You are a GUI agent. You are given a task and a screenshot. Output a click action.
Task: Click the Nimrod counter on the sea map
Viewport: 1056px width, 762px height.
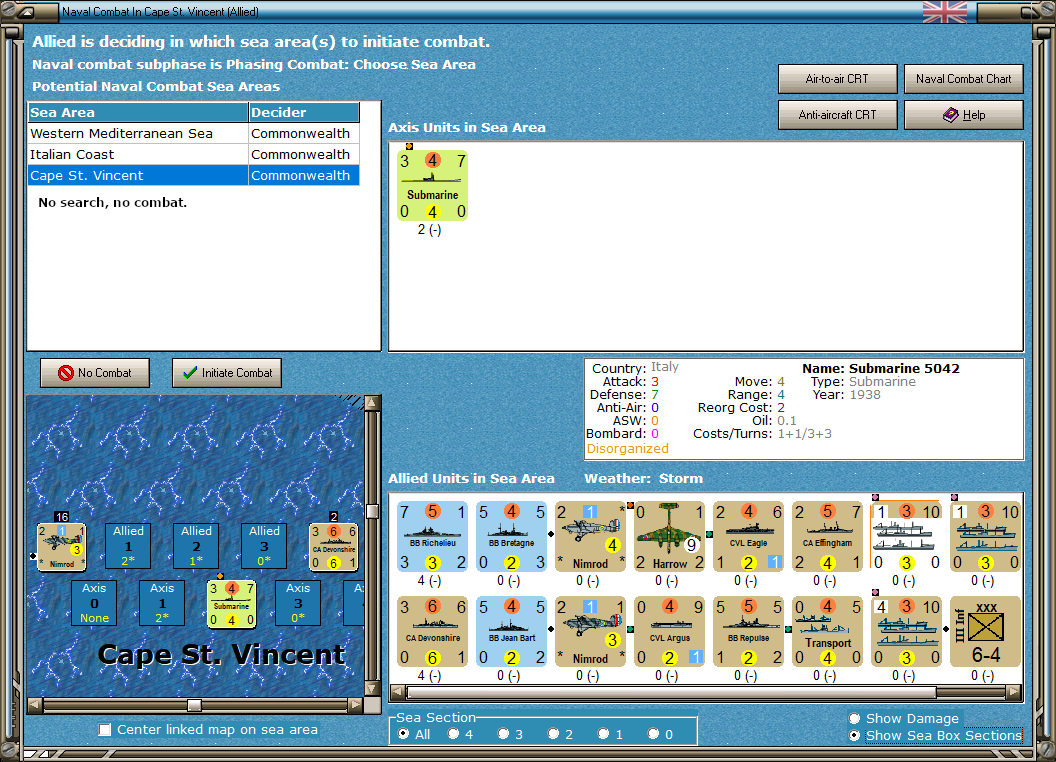tap(61, 546)
